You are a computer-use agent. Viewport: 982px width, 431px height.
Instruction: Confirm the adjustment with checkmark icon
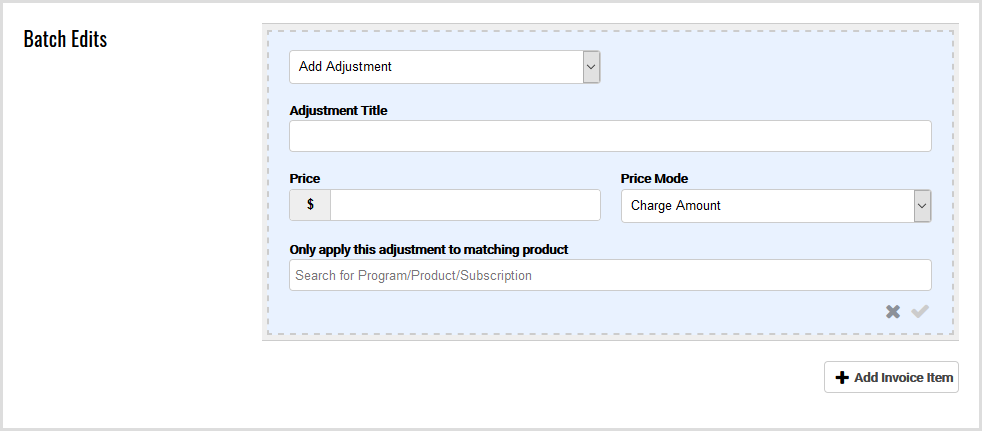(920, 312)
